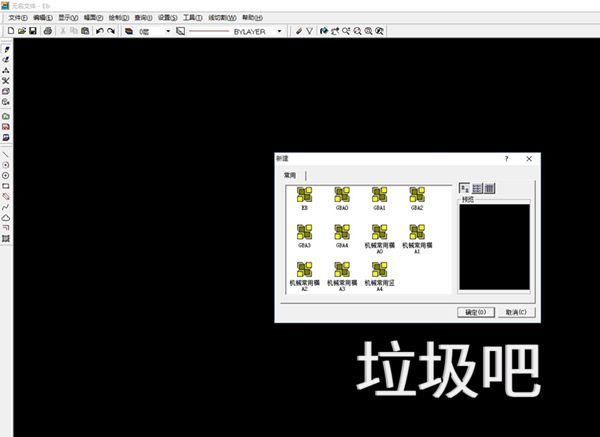The width and height of the screenshot is (600, 437).
Task: Choose the GBA0 template icon
Action: pos(342,195)
